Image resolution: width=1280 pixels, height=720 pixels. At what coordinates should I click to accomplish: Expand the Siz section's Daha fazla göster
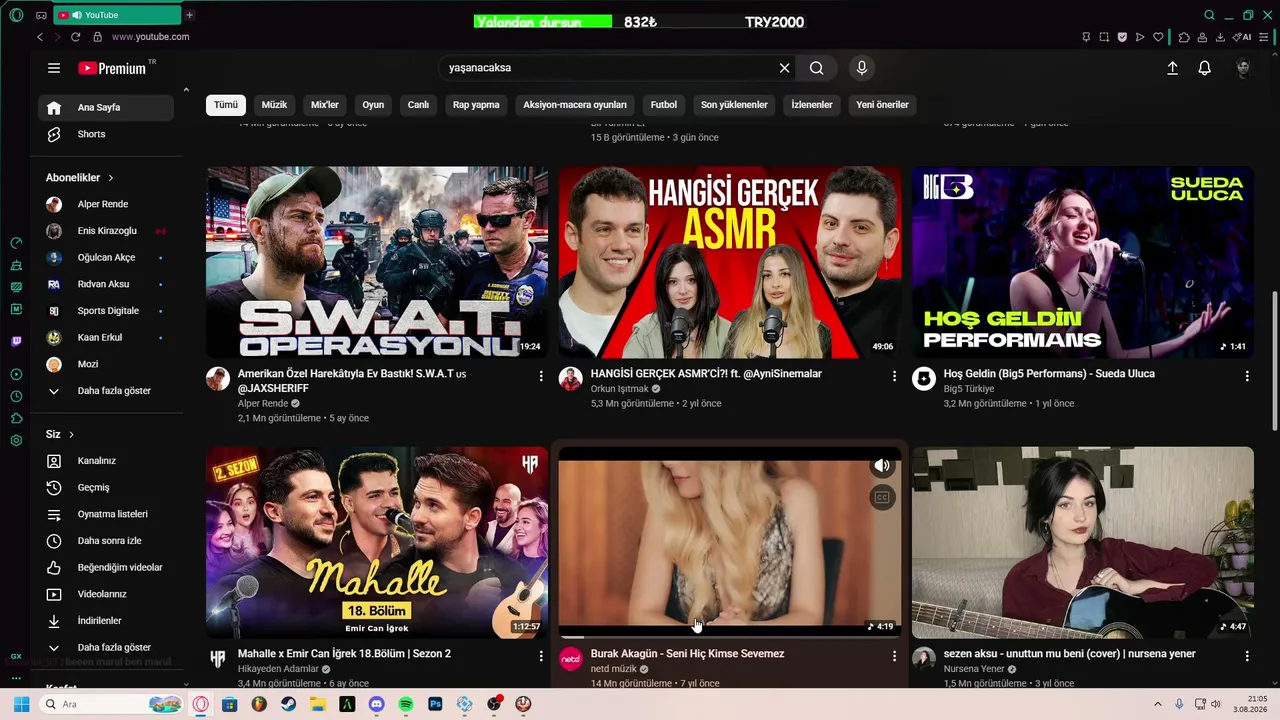(106, 648)
